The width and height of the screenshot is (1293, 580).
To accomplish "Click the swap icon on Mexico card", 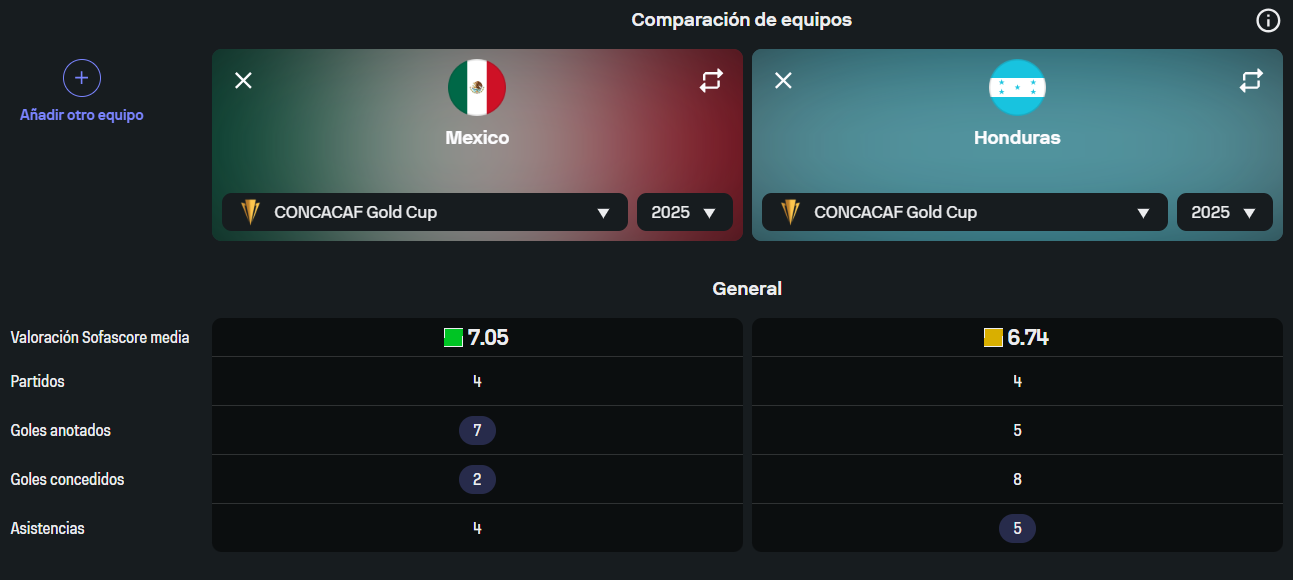I will 711,81.
